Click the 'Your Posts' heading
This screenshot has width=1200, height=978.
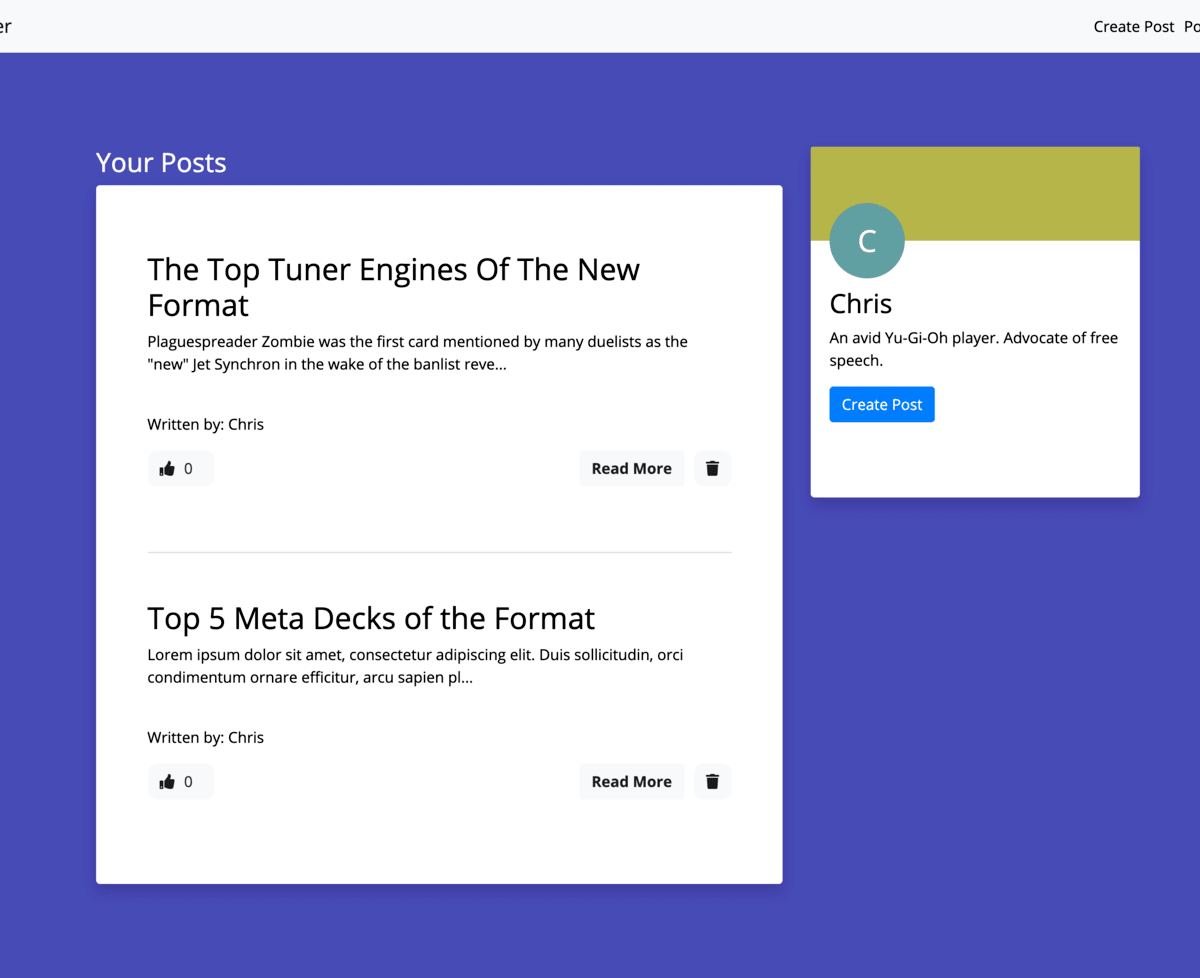point(161,163)
